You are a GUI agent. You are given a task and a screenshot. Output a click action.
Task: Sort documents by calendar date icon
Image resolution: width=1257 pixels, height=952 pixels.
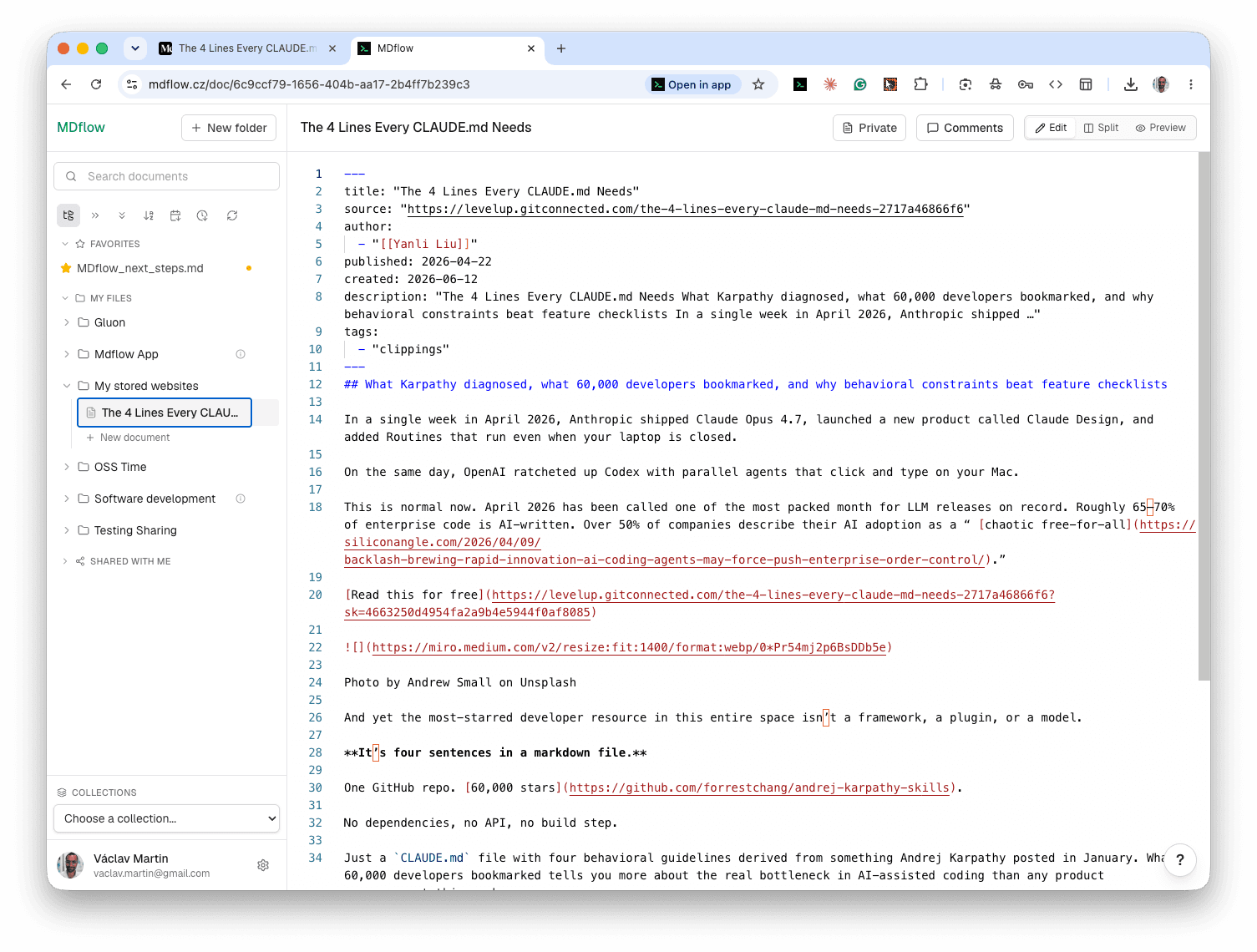tap(175, 215)
